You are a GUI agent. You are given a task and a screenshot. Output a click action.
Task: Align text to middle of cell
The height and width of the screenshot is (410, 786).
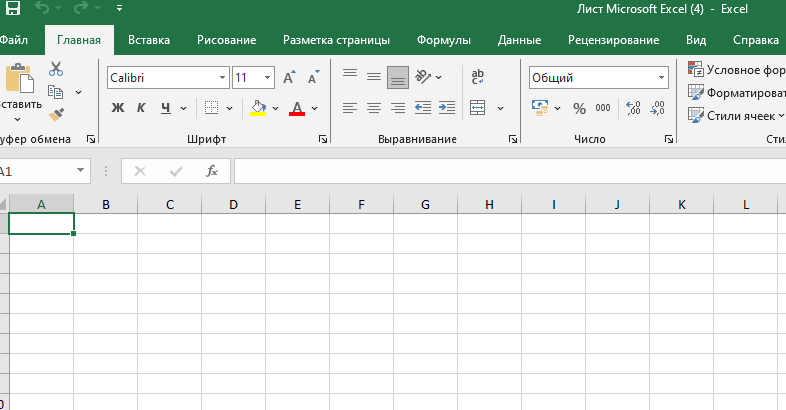(373, 77)
